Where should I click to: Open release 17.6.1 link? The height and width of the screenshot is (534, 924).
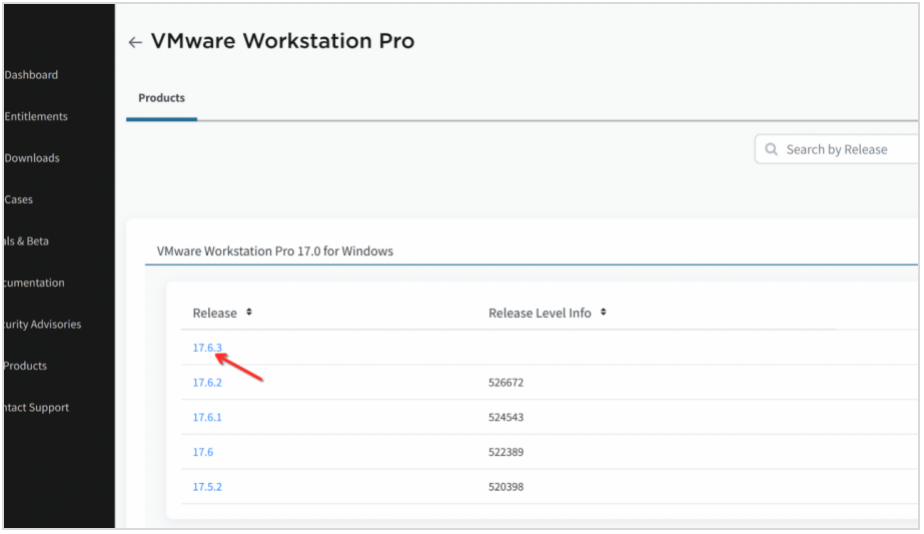[x=207, y=417]
